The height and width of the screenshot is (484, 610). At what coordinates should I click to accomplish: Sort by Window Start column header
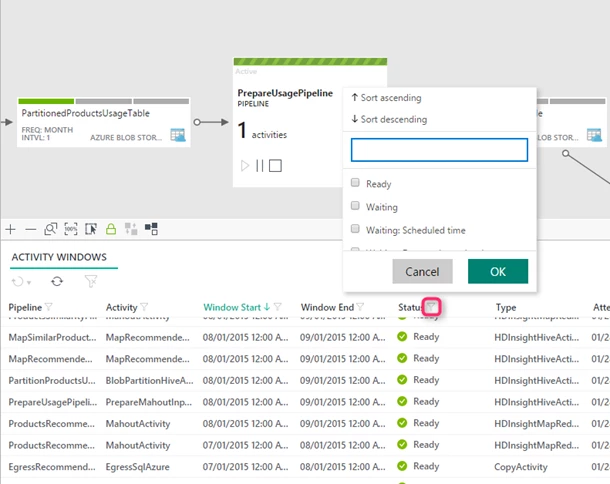(x=232, y=307)
